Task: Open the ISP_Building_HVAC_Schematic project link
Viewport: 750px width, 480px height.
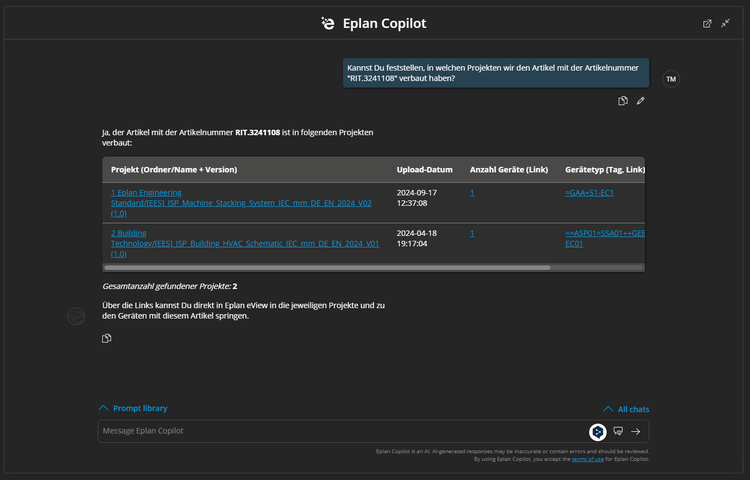Action: click(245, 244)
